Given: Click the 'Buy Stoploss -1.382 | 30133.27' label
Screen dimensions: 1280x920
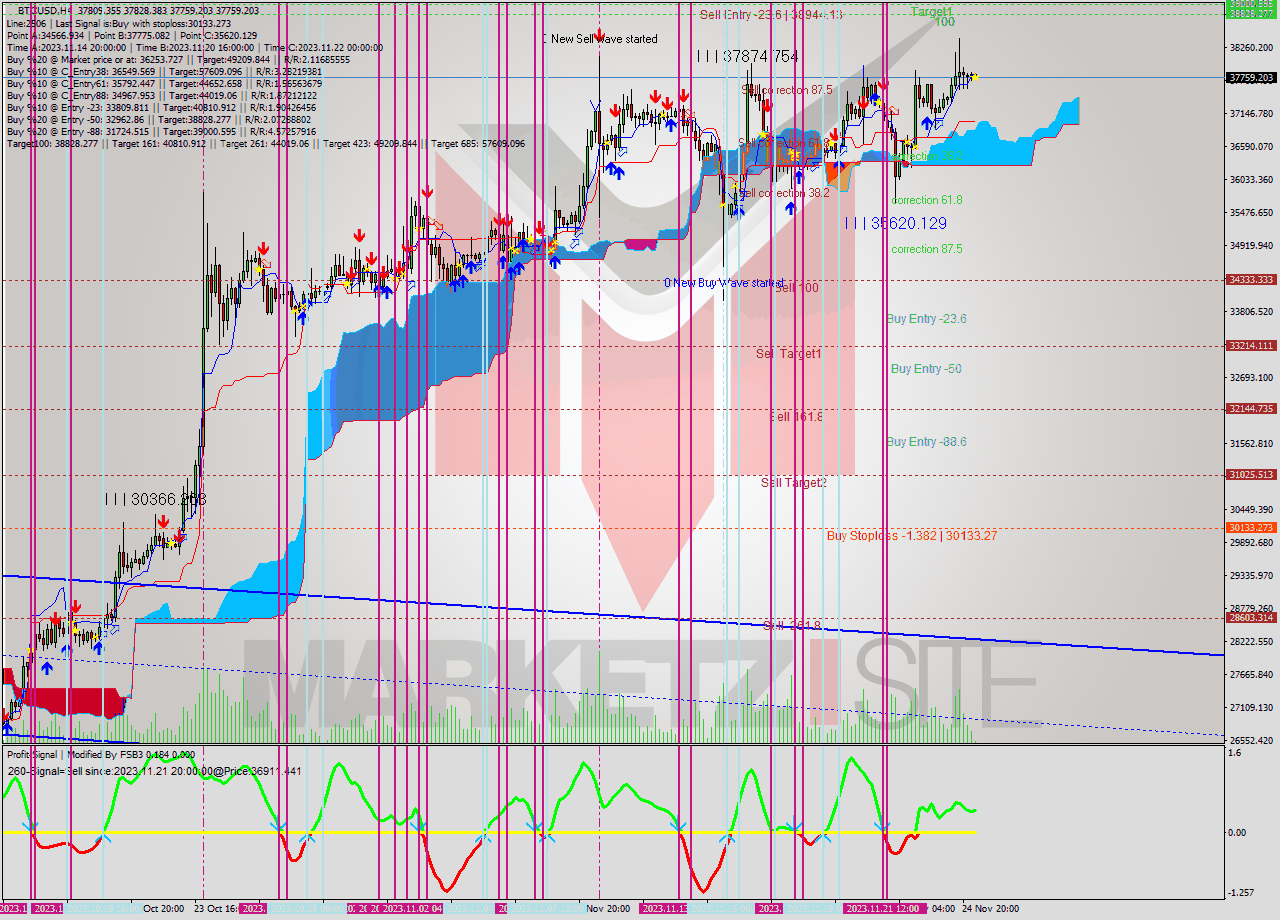Looking at the screenshot, I should coord(912,535).
